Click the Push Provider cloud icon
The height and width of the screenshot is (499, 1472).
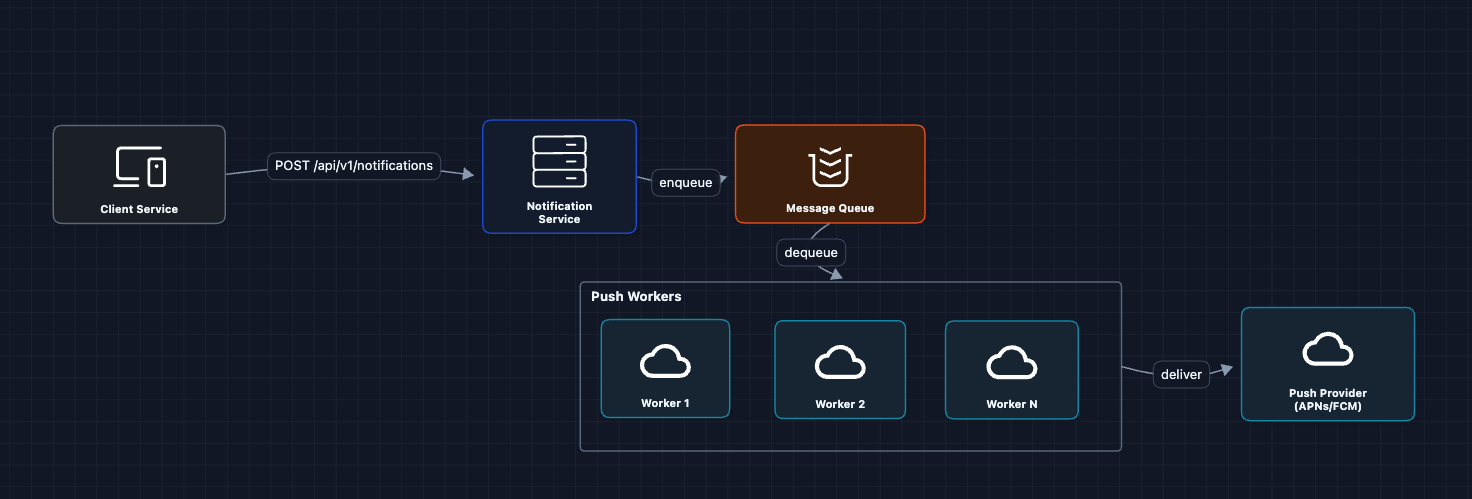(x=1327, y=351)
